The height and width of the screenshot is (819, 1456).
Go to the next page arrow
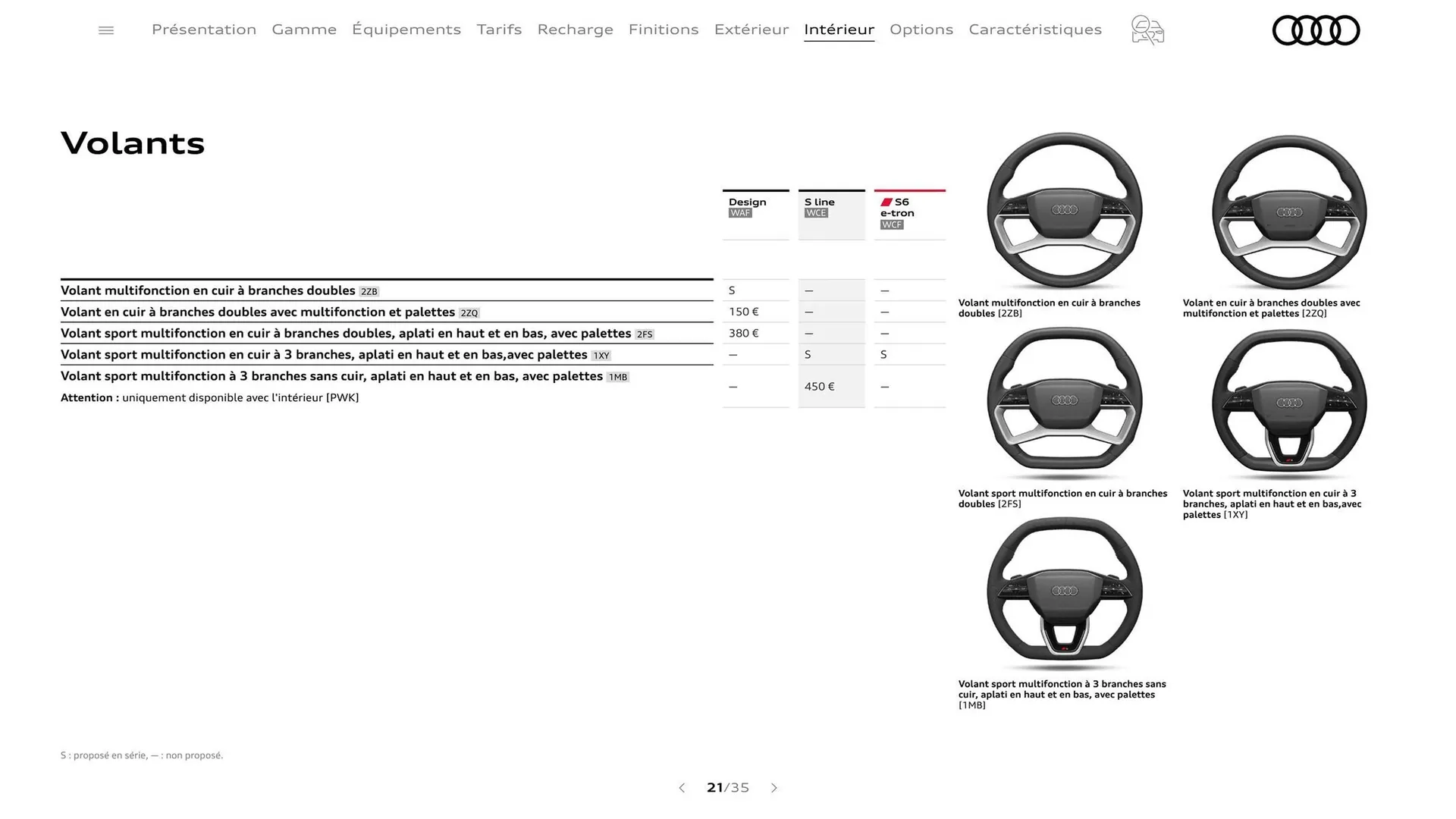click(774, 788)
